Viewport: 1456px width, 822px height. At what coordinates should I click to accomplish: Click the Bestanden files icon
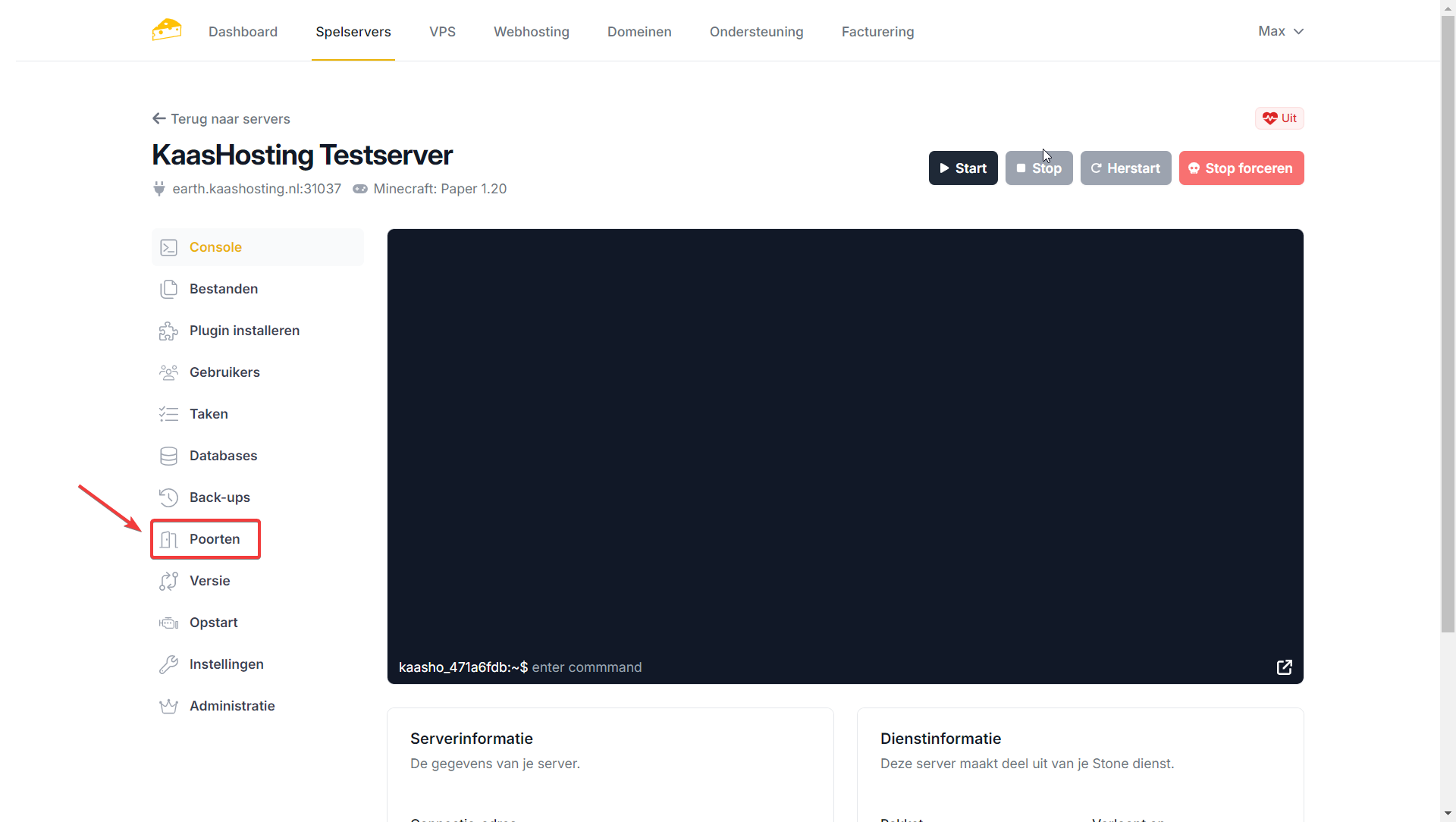(168, 289)
